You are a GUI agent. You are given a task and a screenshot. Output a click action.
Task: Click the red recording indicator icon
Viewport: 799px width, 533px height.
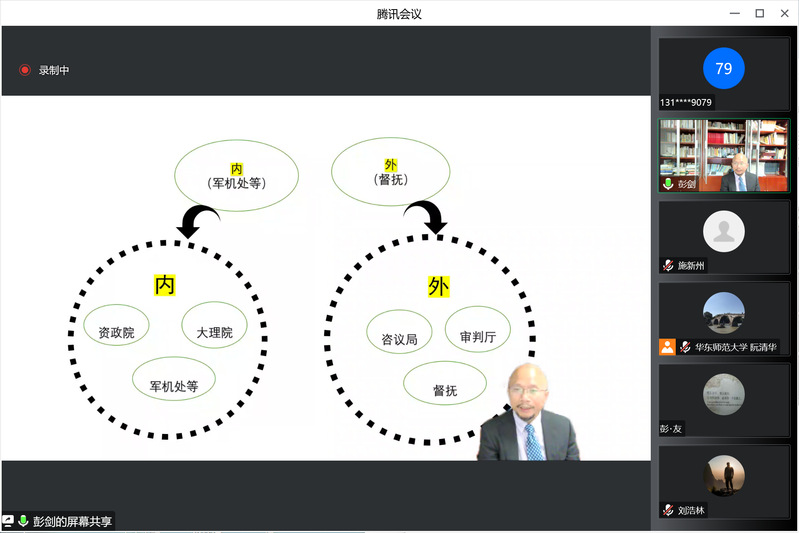[25, 70]
